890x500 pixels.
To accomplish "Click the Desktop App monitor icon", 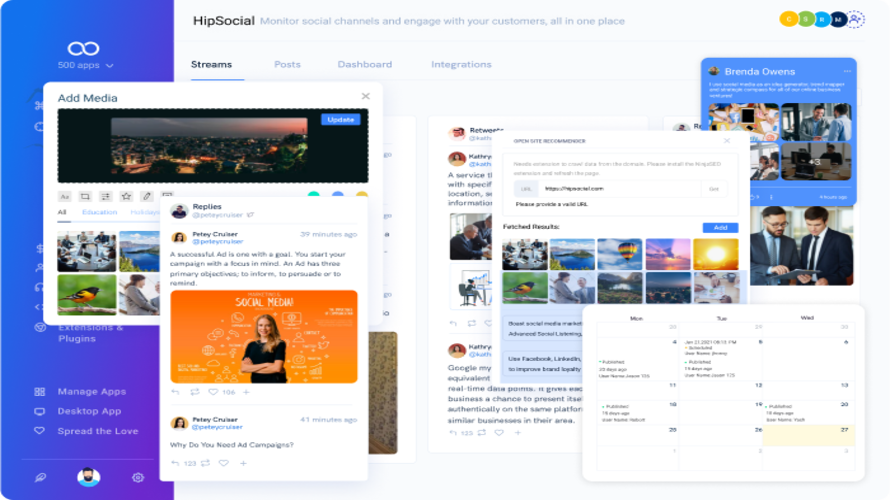I will click(39, 411).
